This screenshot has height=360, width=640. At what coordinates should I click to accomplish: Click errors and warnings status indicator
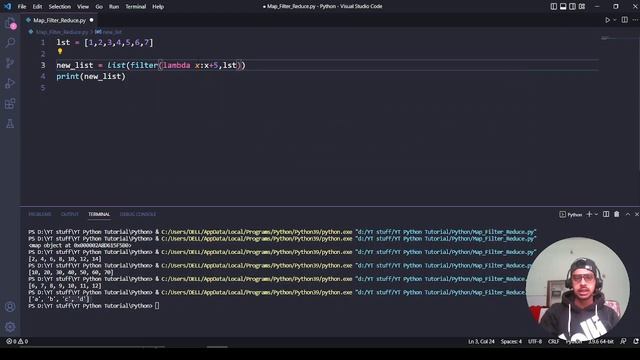click(17, 341)
